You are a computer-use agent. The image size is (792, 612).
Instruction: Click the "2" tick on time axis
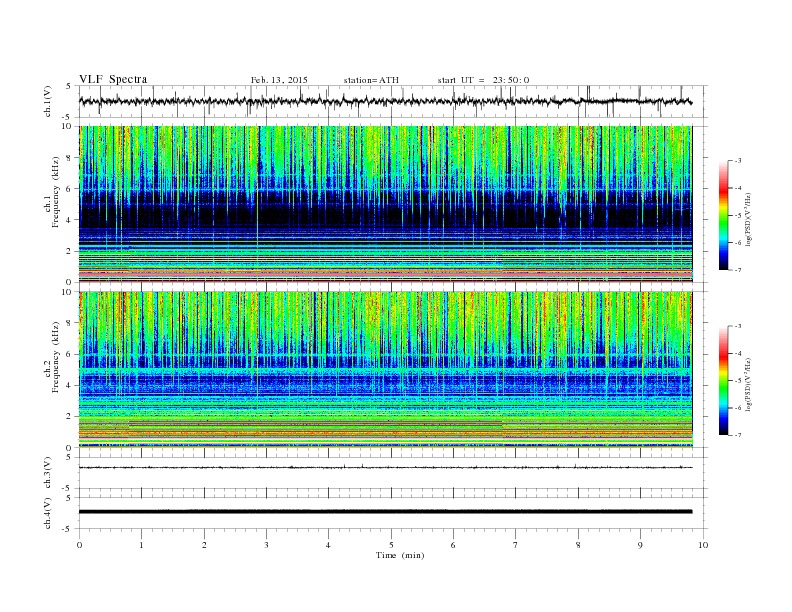pos(204,545)
